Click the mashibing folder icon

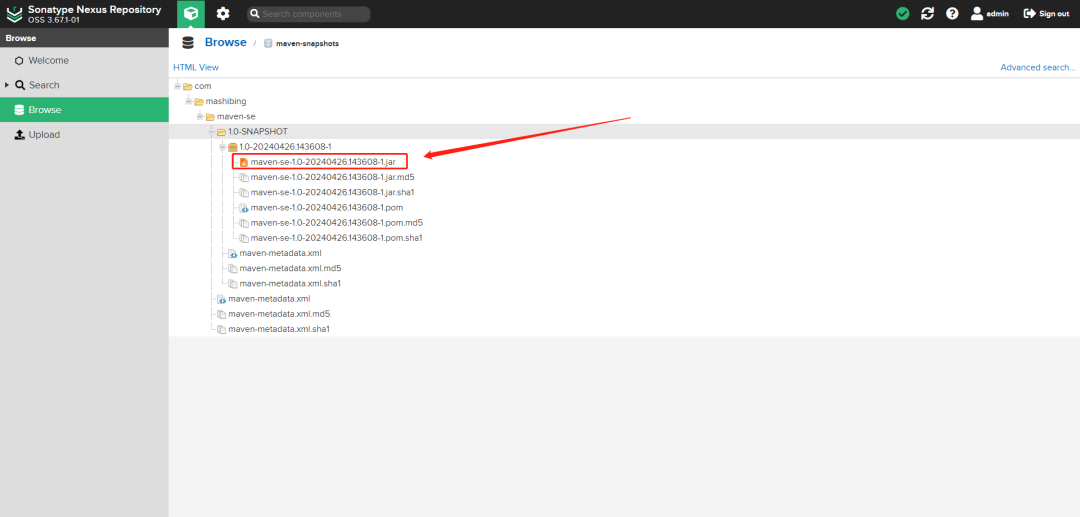tap(198, 101)
